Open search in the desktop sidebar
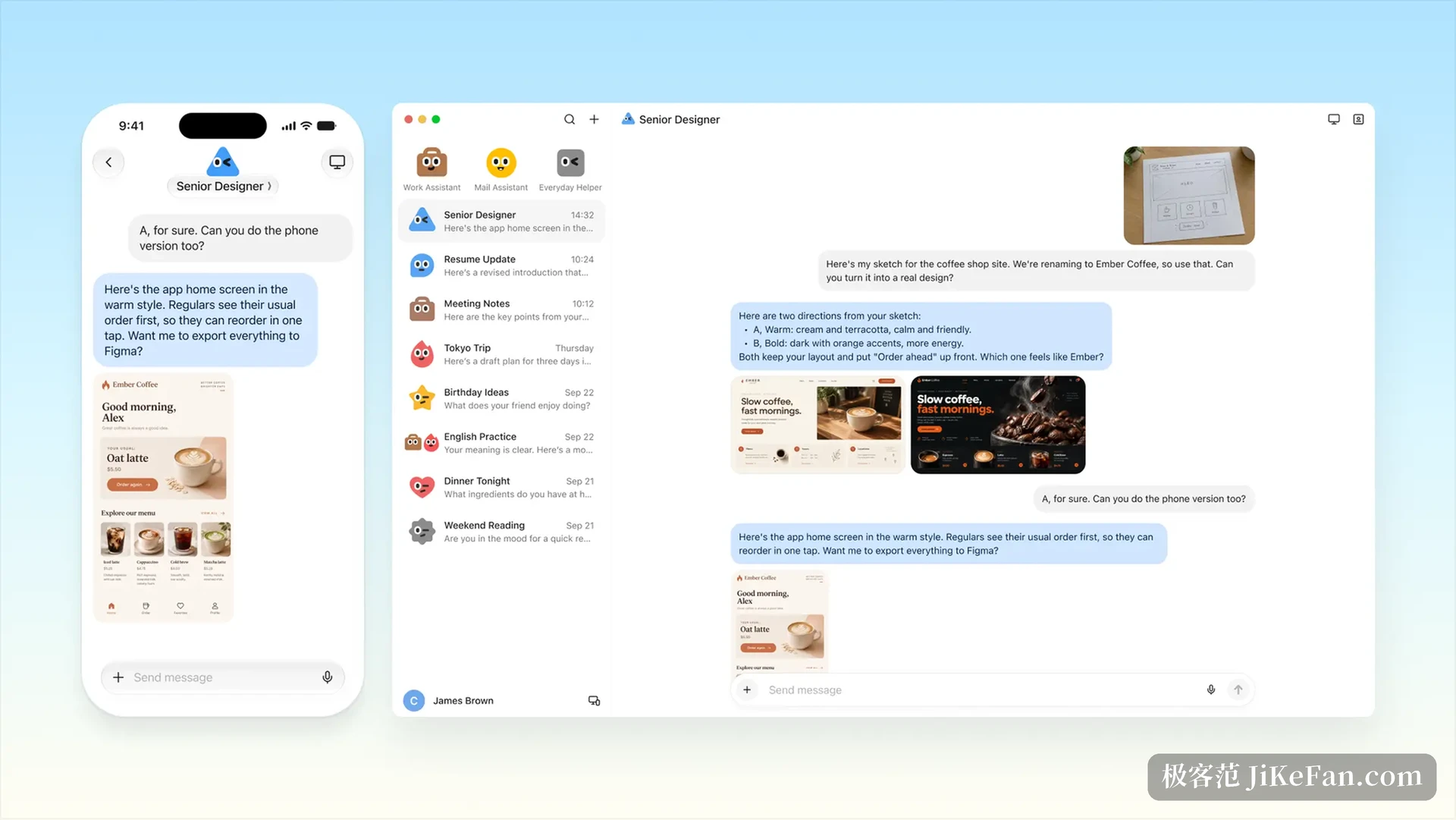This screenshot has width=1456, height=820. 570,120
